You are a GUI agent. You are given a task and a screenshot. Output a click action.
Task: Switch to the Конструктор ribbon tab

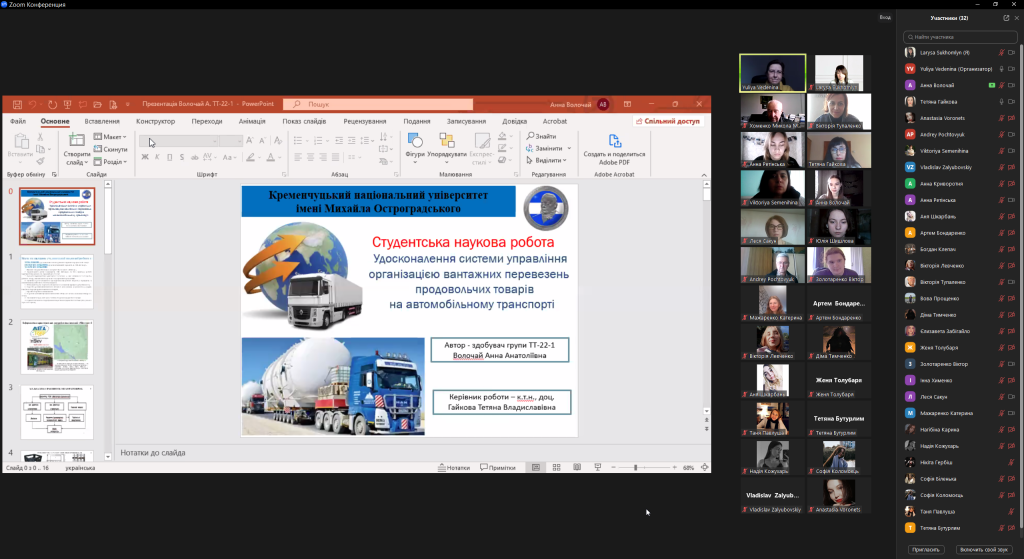coord(155,121)
